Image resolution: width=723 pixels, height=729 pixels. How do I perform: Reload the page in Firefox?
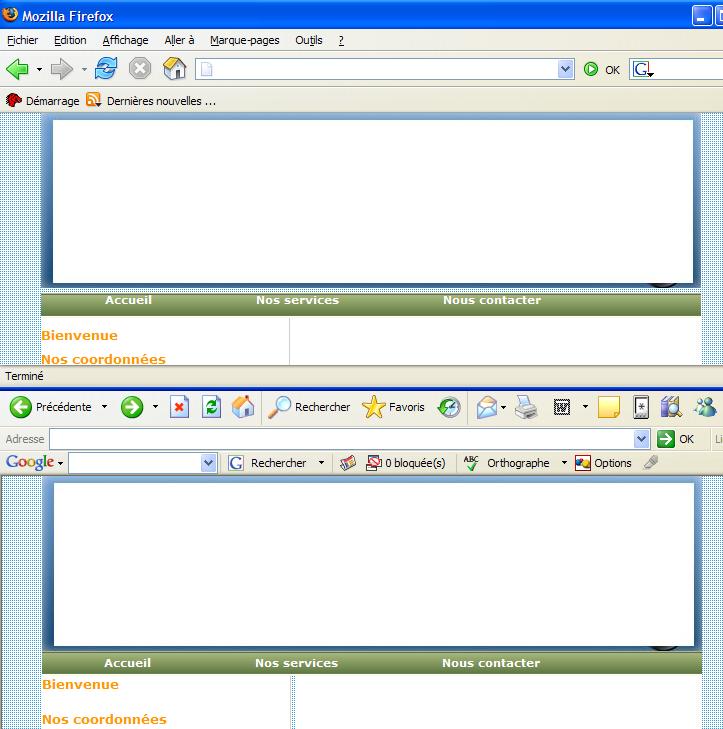(106, 69)
